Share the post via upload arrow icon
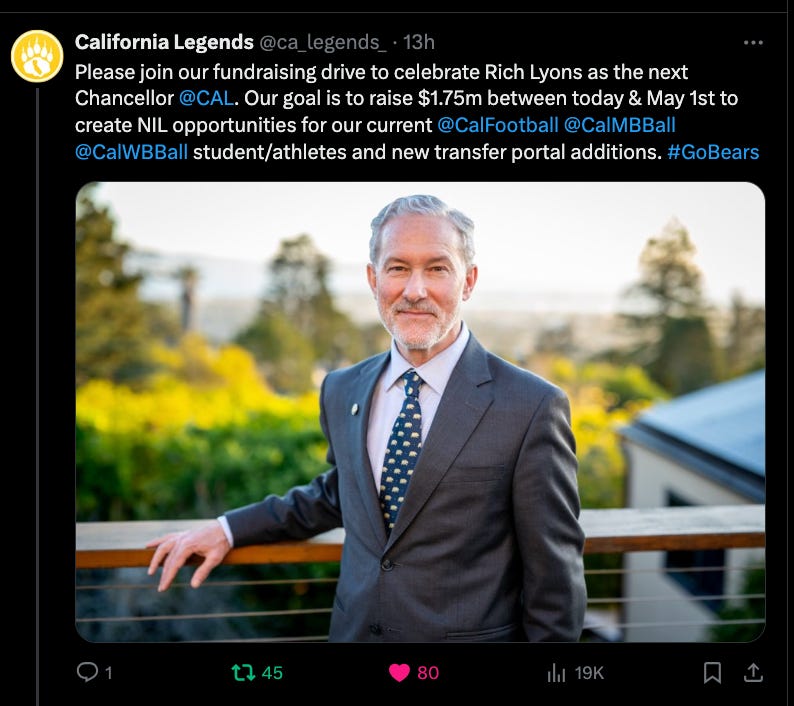Screen dimensions: 794x706 [x=753, y=673]
